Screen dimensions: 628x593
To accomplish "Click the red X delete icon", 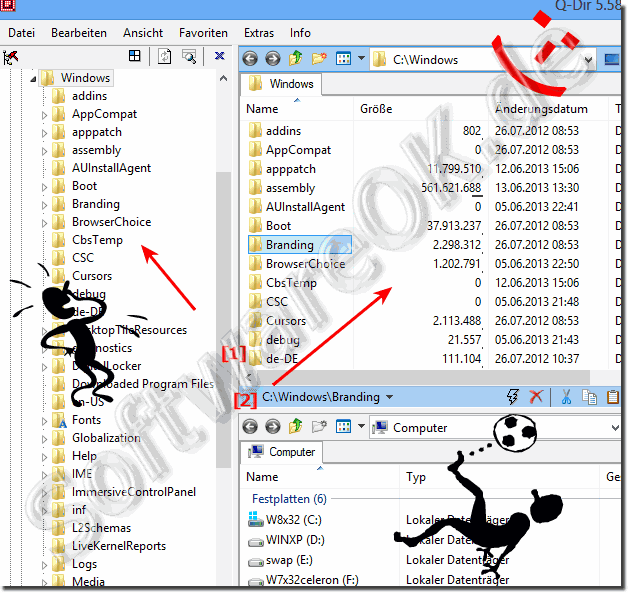I will (x=536, y=397).
